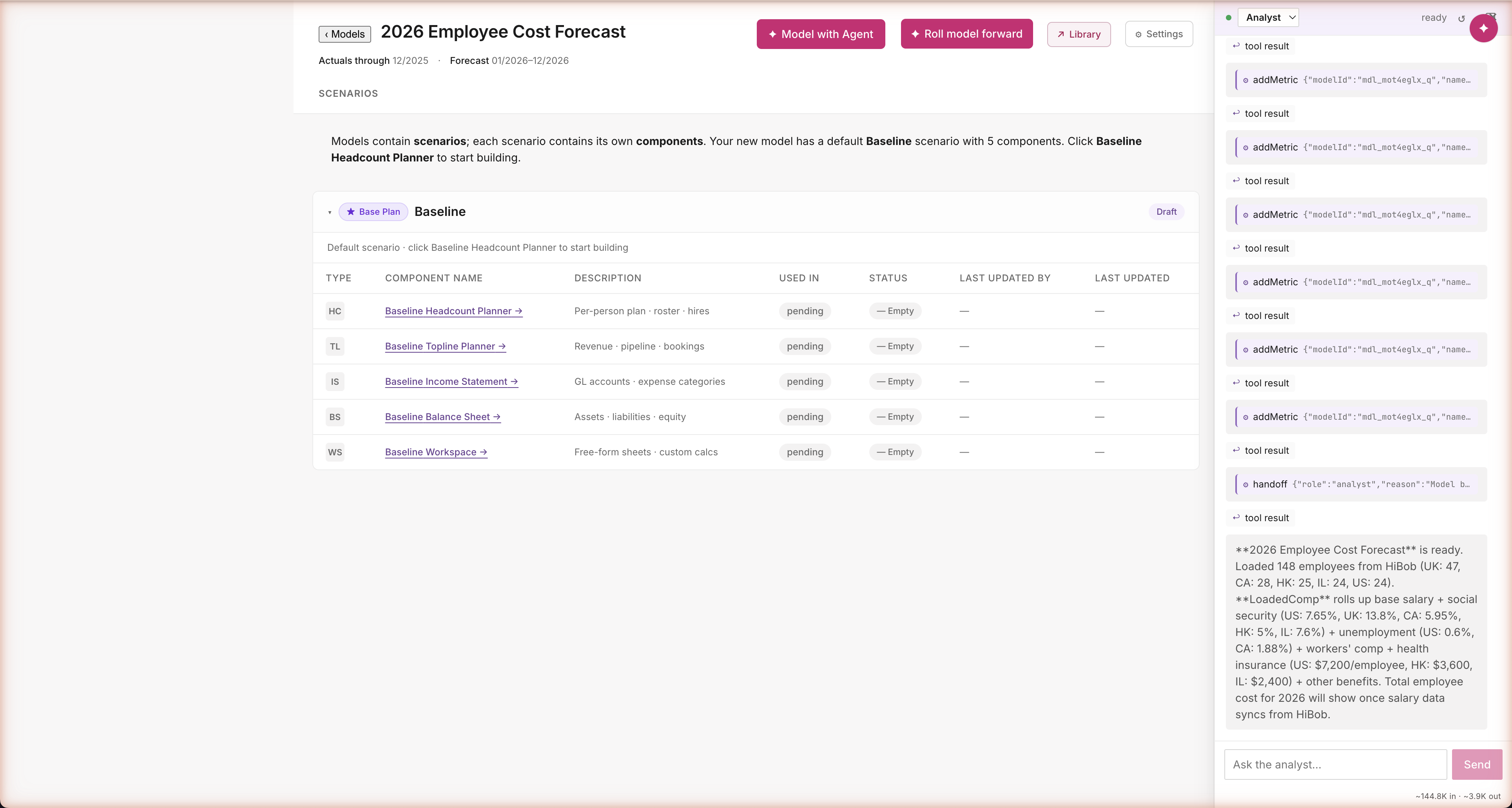Expand the handoff tool call entry
Image resolution: width=1512 pixels, height=808 pixels.
point(1356,484)
